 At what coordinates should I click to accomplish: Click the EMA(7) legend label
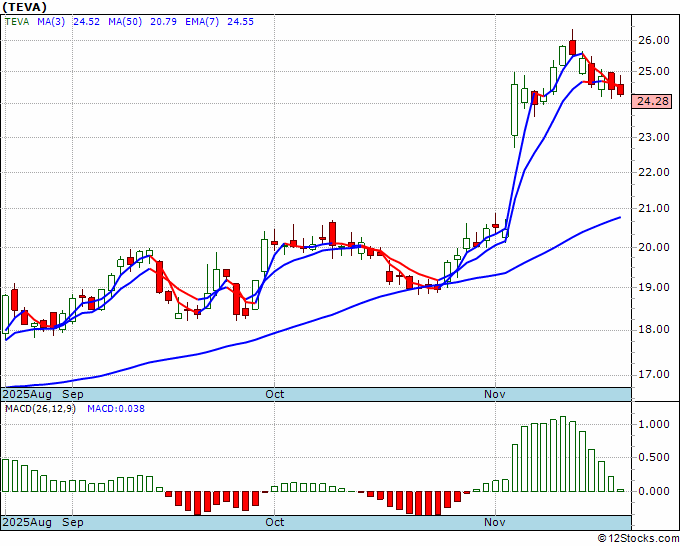click(x=202, y=22)
